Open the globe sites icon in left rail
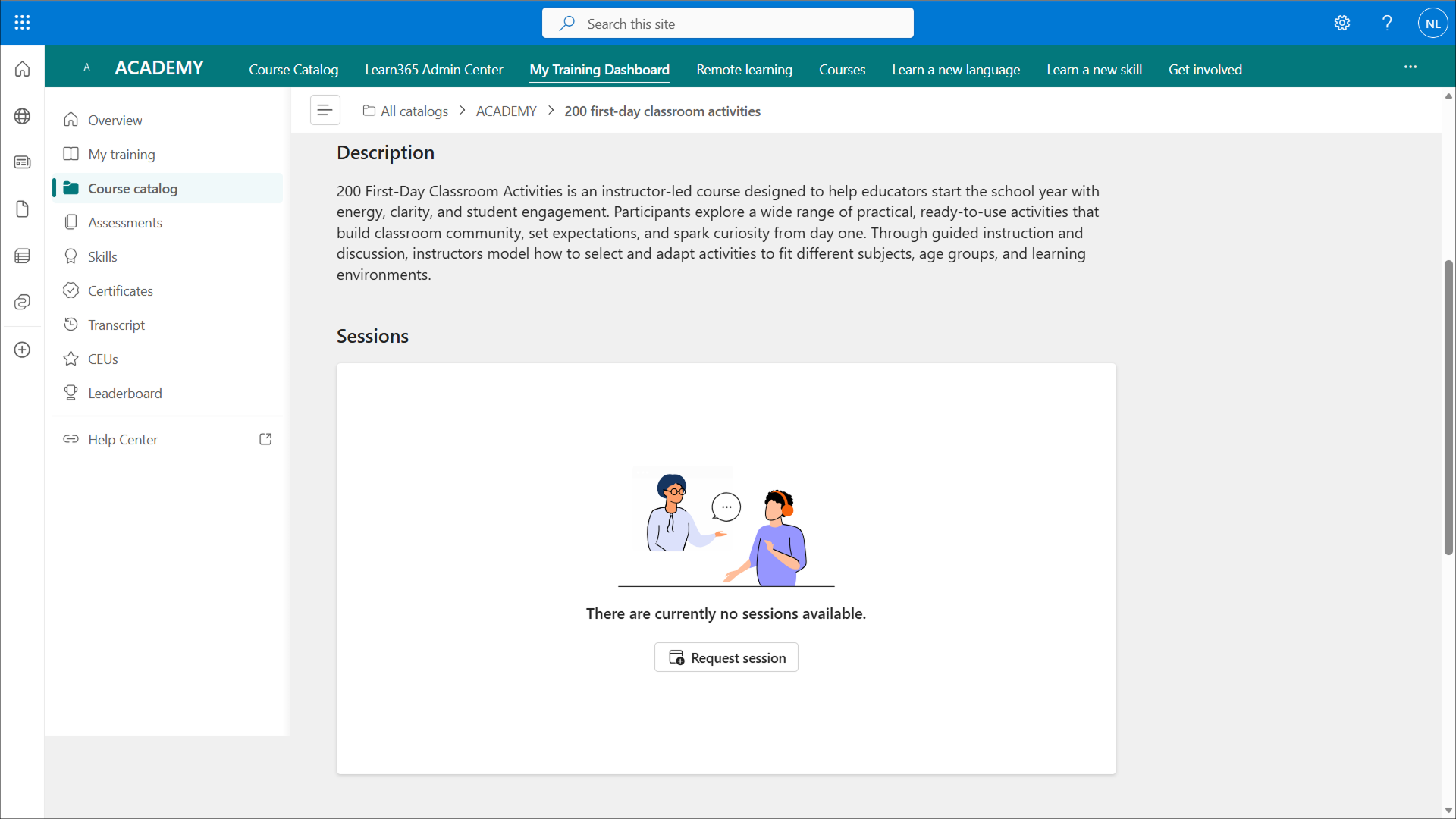This screenshot has width=1456, height=819. (x=22, y=116)
